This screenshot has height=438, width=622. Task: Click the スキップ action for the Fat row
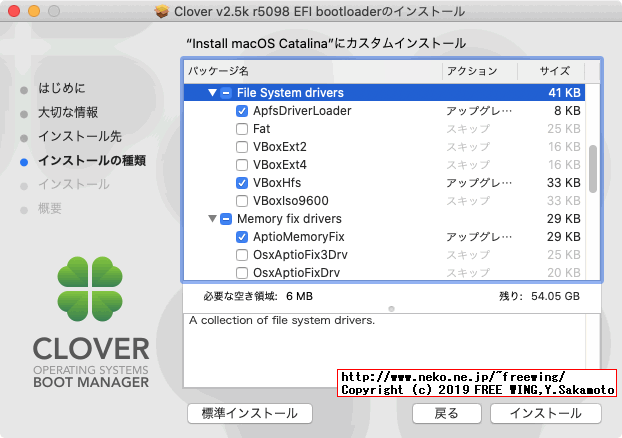click(x=468, y=129)
